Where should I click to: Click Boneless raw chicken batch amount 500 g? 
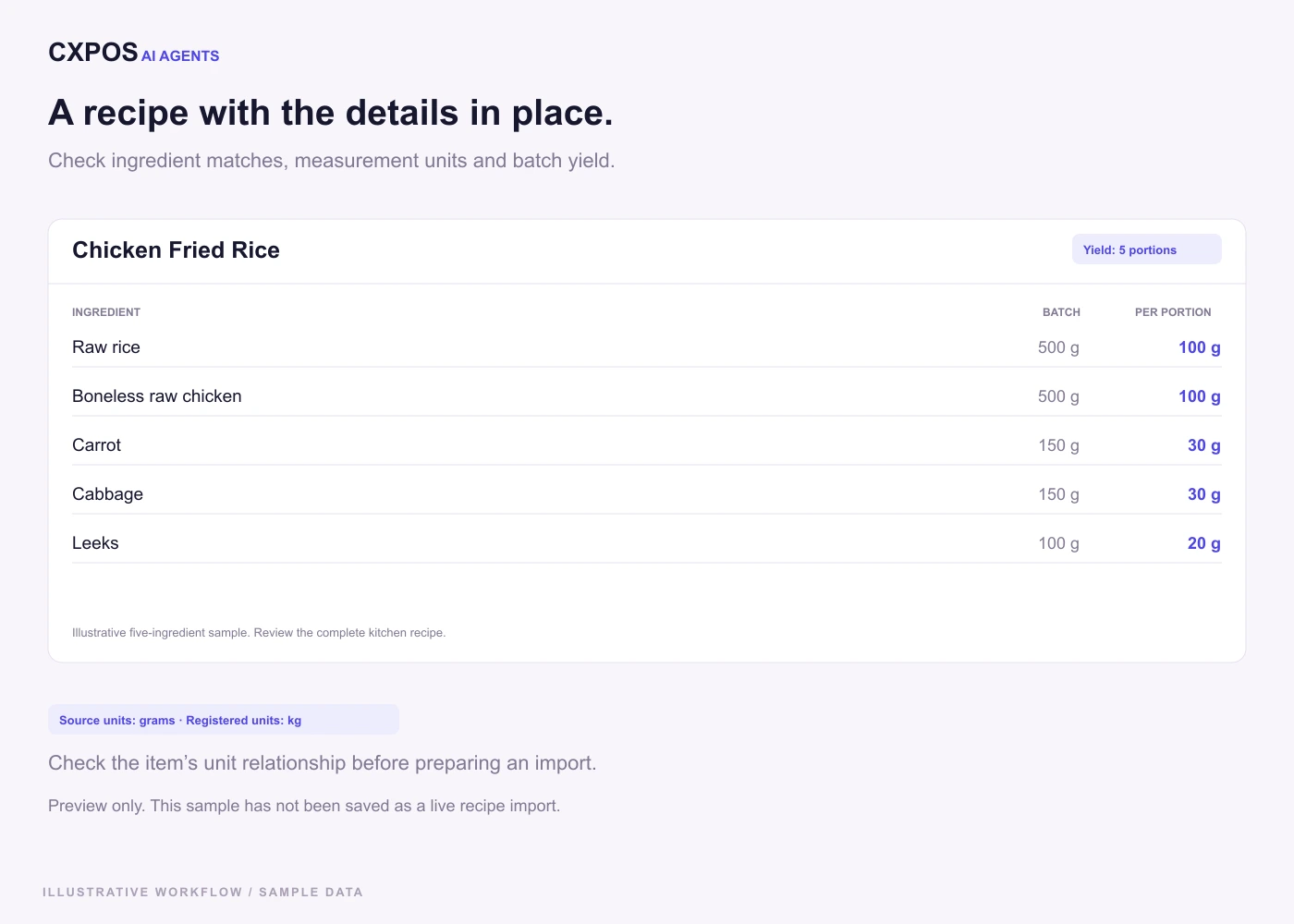pyautogui.click(x=1058, y=396)
